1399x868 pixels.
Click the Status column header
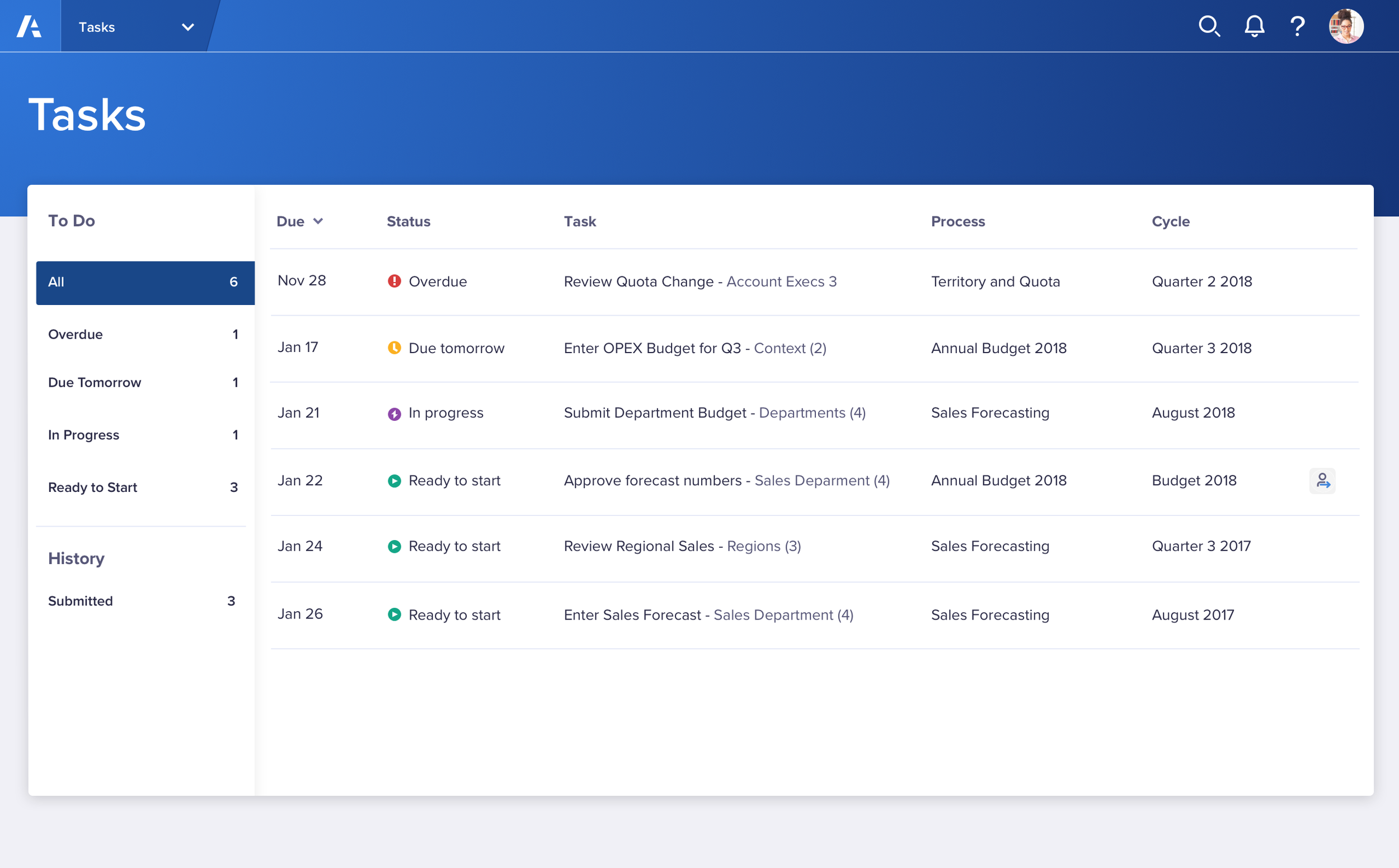(408, 222)
